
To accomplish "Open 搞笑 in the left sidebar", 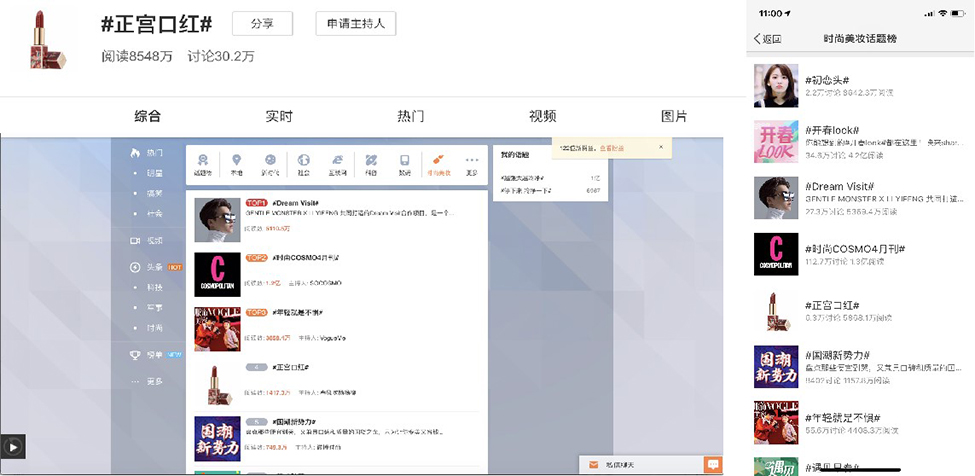I will click(154, 193).
